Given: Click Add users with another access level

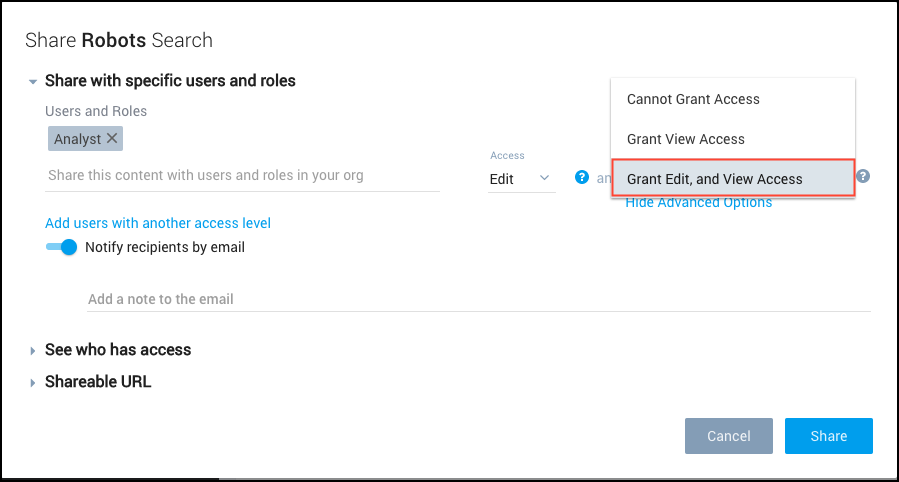Looking at the screenshot, I should [158, 223].
